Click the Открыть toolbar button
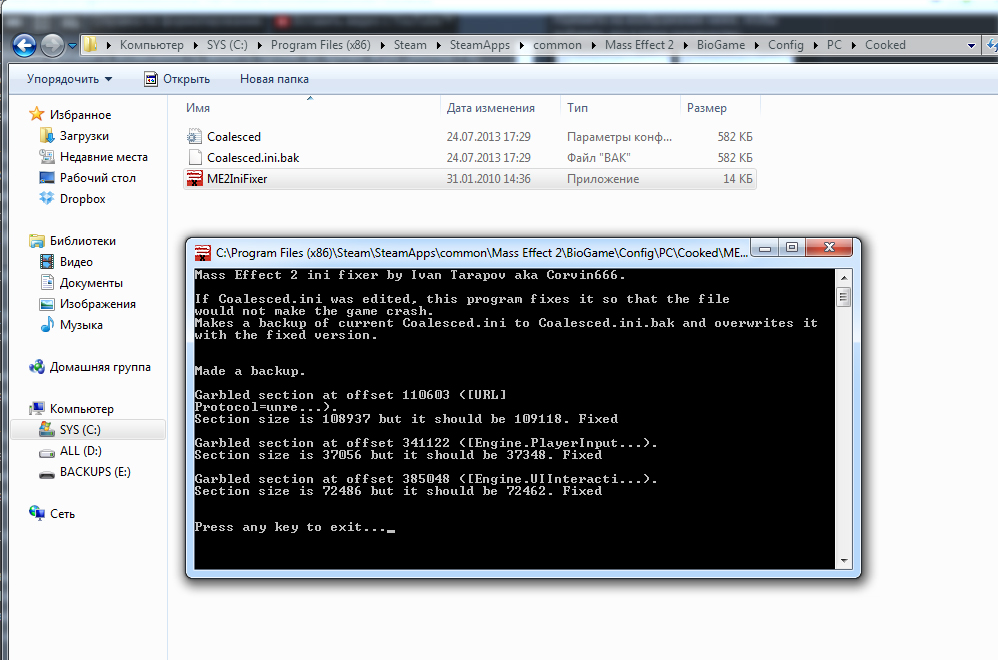This screenshot has width=998, height=660. coord(177,79)
